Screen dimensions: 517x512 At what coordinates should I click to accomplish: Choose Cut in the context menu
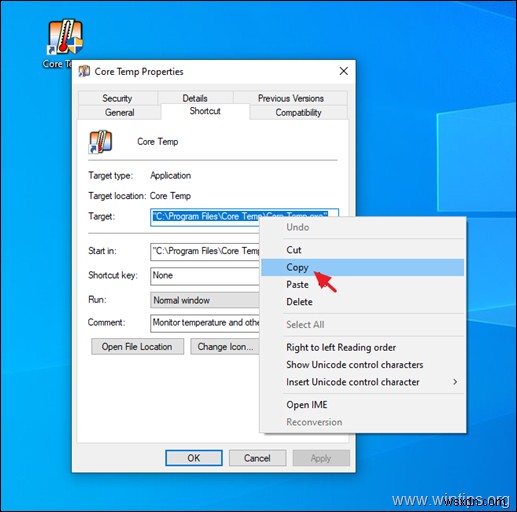362,250
